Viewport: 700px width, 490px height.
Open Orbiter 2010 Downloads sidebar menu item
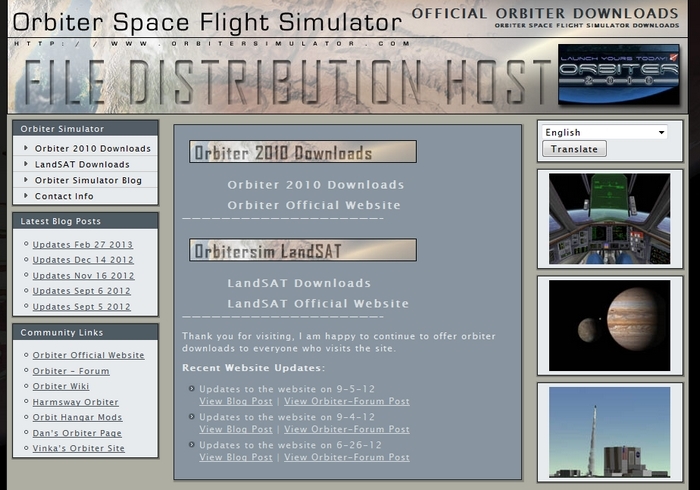click(x=93, y=148)
